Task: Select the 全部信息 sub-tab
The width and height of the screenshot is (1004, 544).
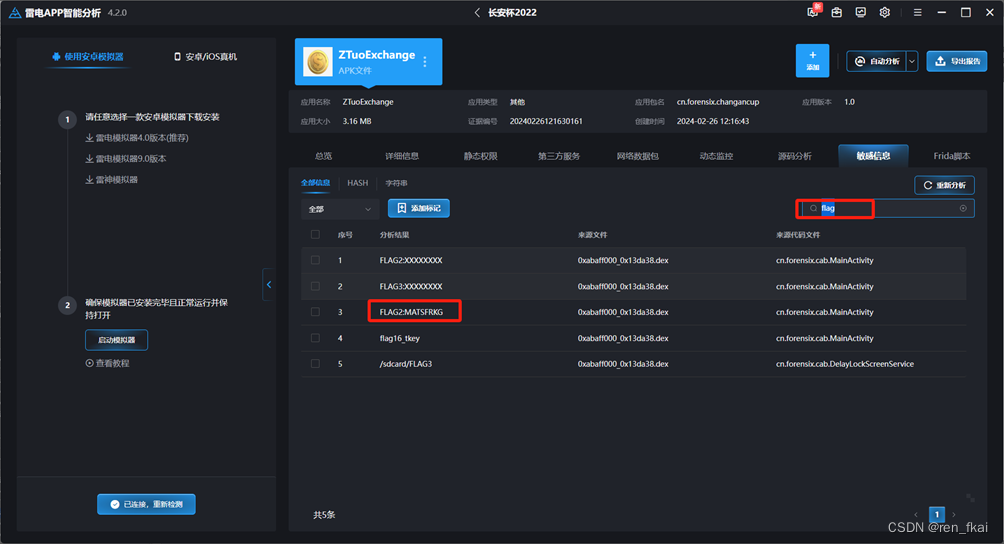Action: (x=316, y=183)
